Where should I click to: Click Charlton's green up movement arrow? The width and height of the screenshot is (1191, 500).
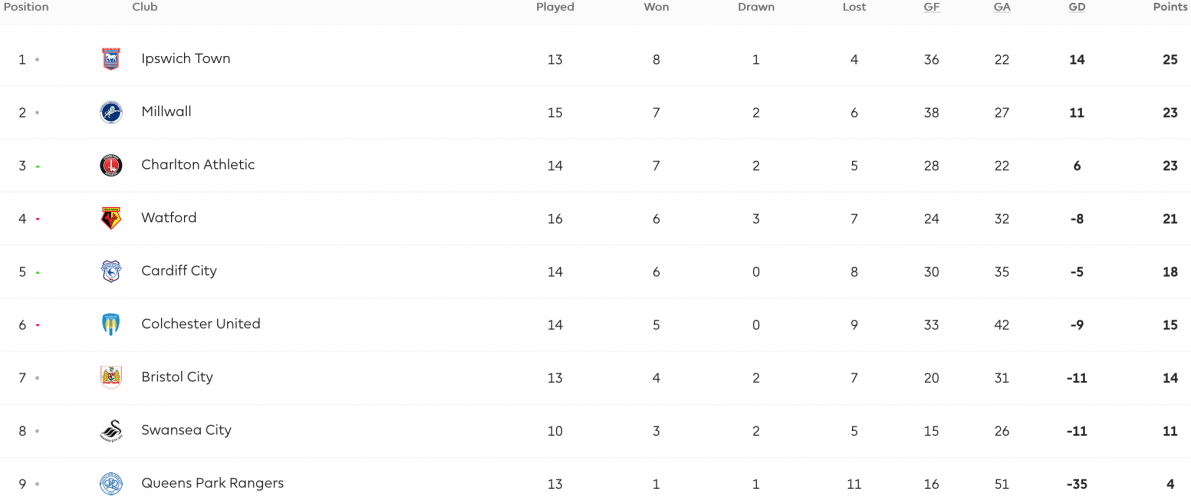point(37,166)
